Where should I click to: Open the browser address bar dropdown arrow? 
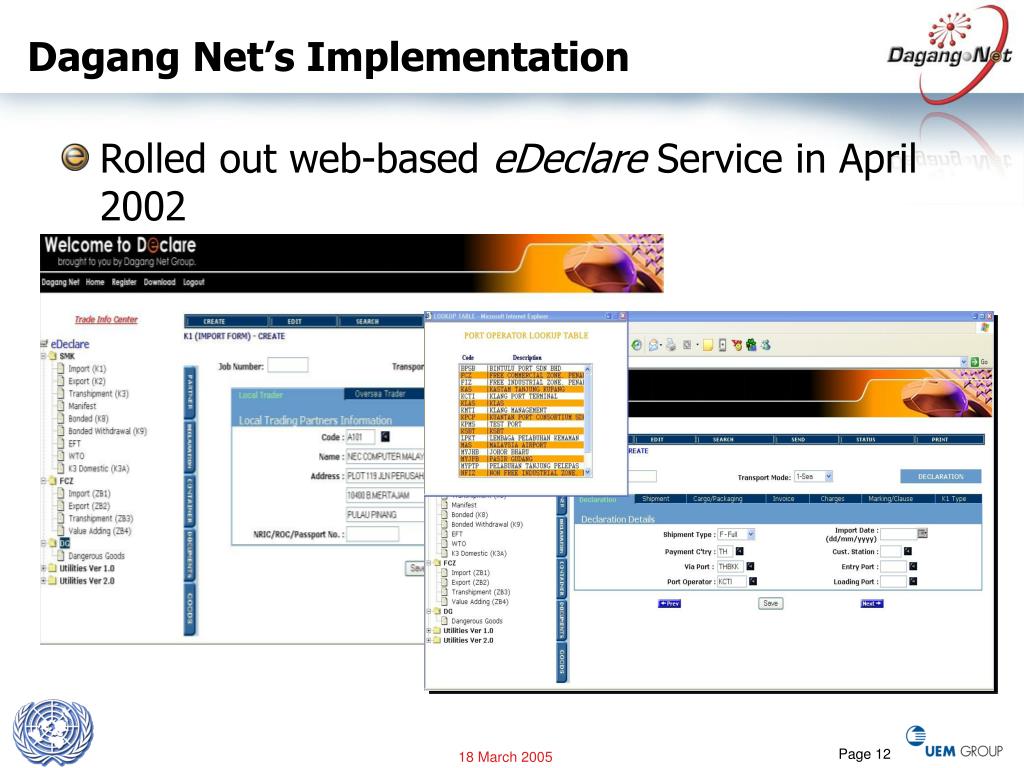tap(963, 362)
